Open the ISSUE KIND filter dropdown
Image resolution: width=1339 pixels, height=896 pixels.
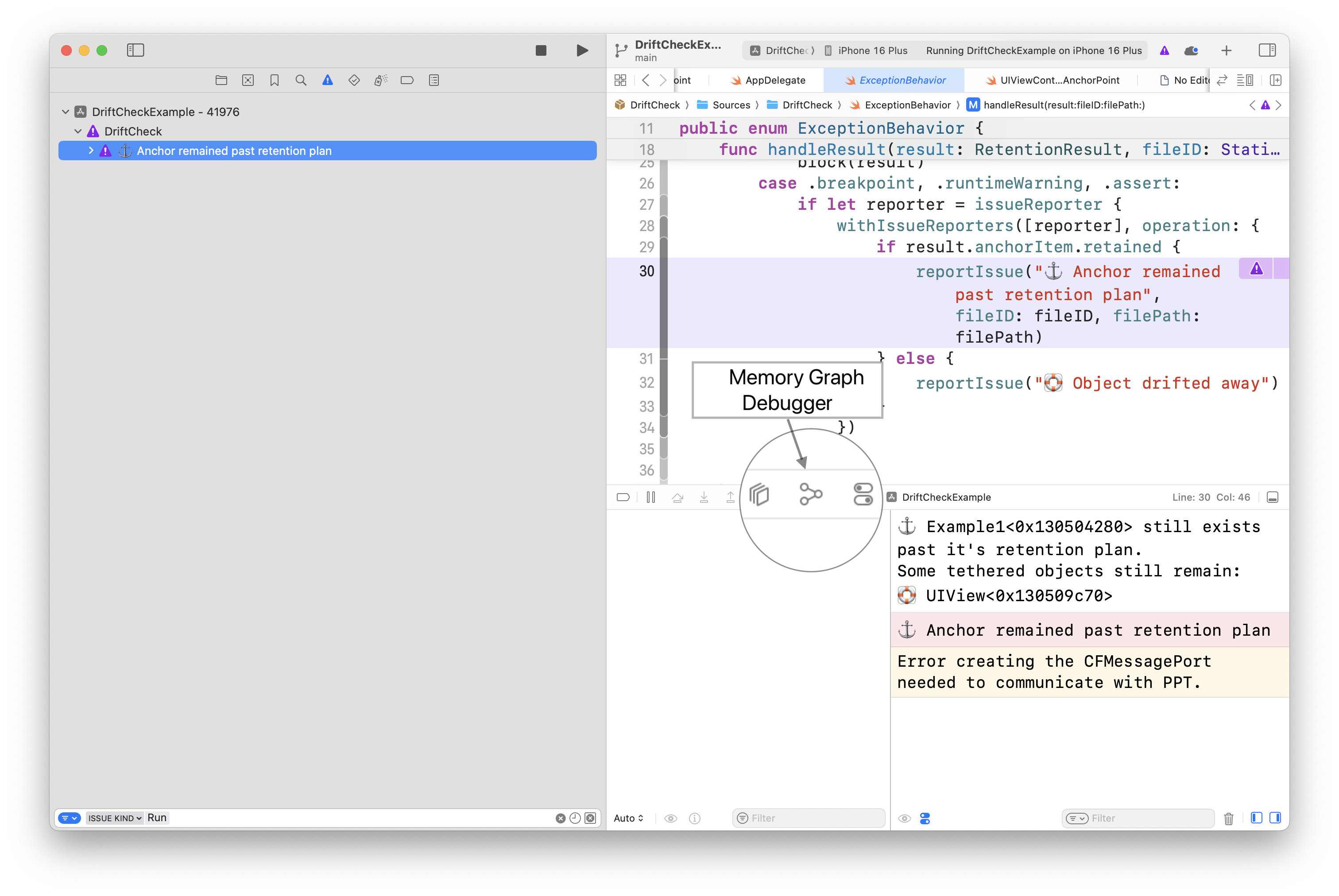[114, 818]
